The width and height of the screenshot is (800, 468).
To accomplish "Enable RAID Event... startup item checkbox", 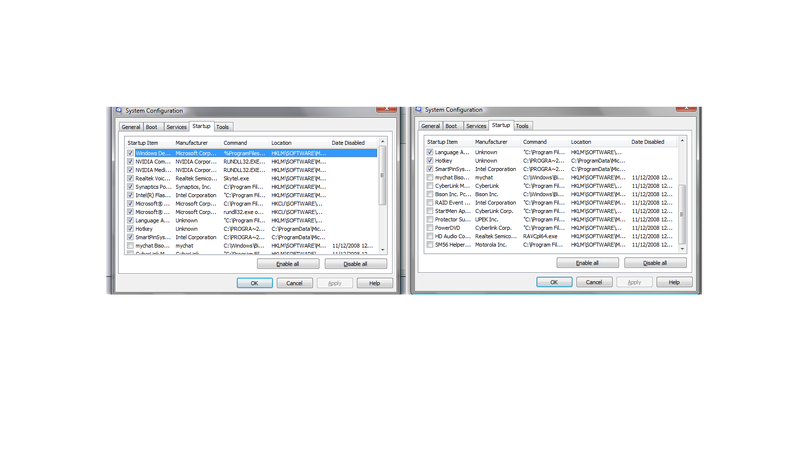I will click(430, 203).
